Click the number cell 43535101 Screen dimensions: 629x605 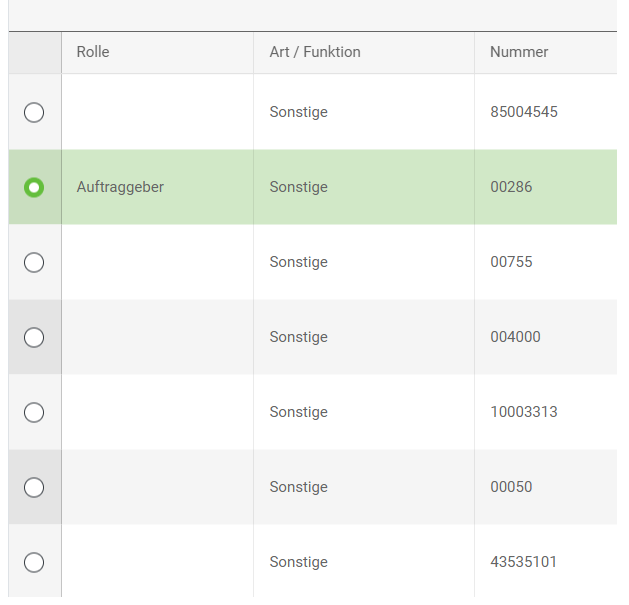coord(524,562)
